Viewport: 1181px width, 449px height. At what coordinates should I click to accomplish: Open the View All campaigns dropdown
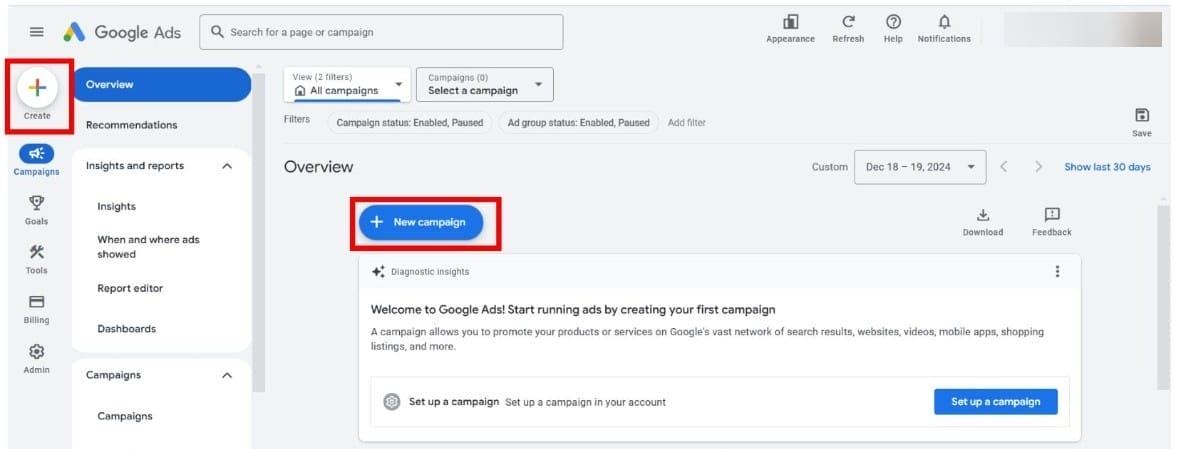click(347, 84)
